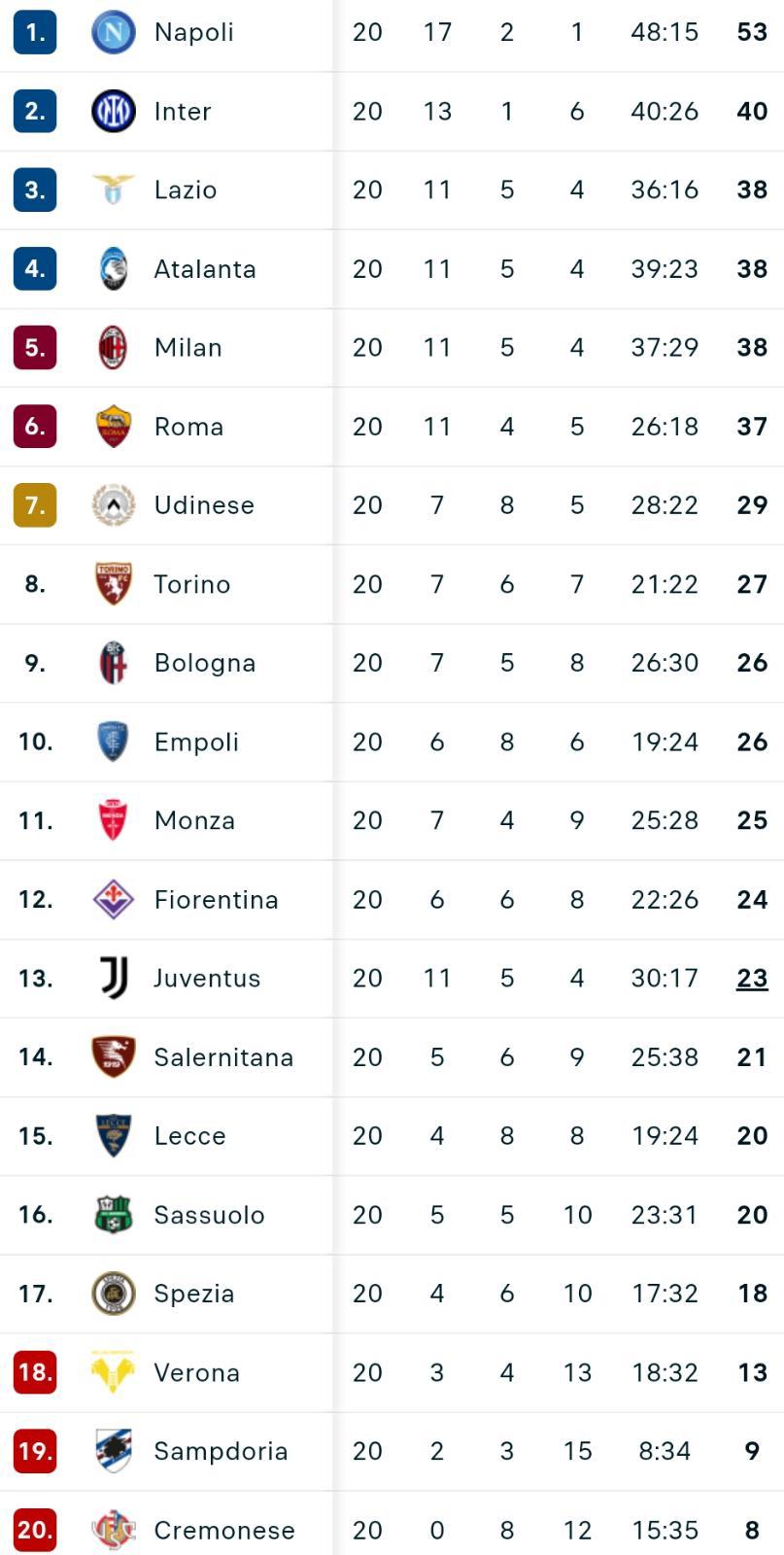
Task: Open the Fiorentina purple badge
Action: [x=113, y=899]
